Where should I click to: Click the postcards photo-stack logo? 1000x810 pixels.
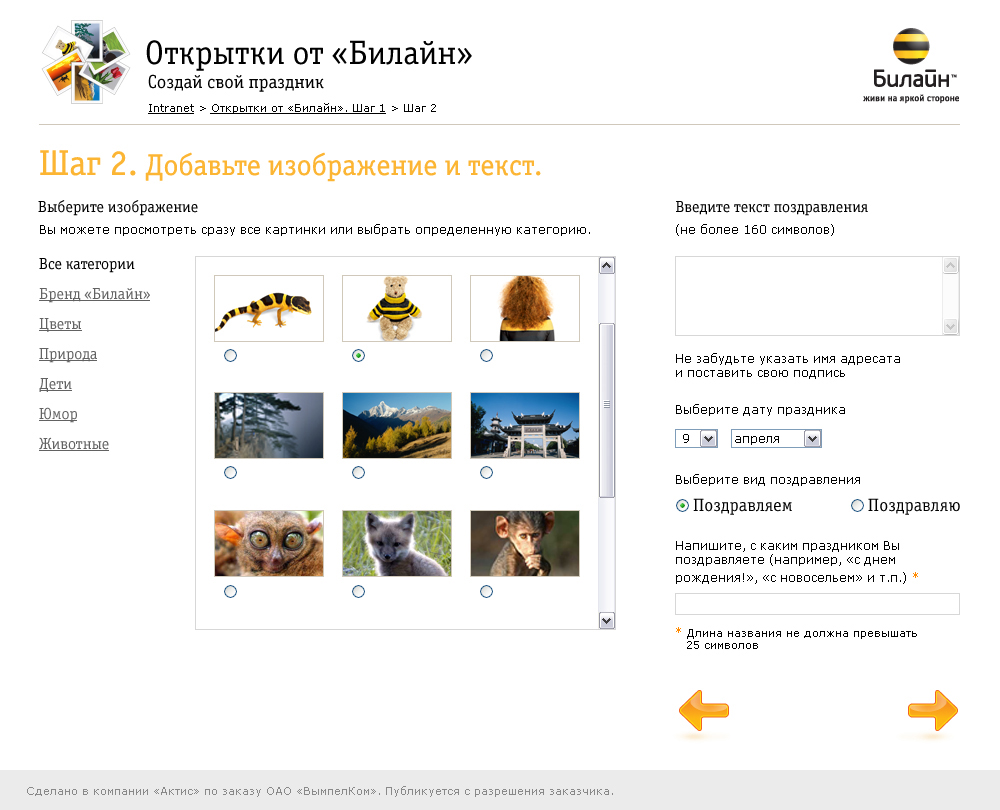(86, 62)
